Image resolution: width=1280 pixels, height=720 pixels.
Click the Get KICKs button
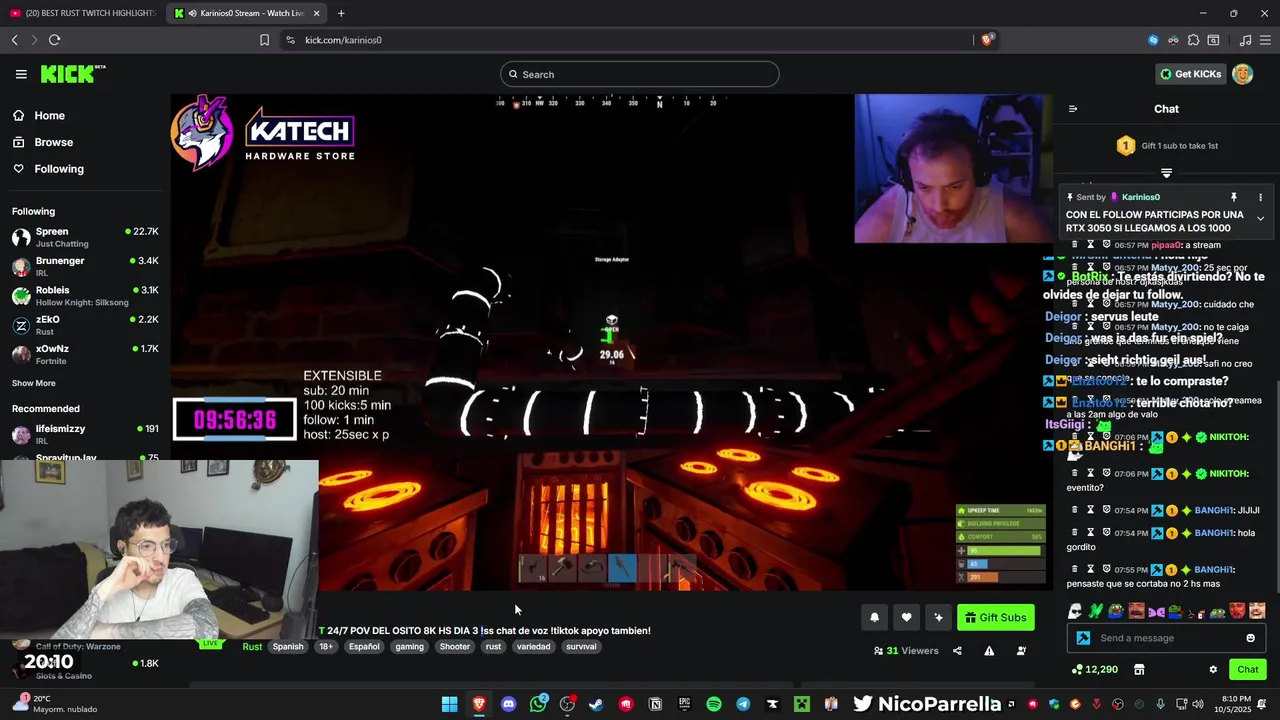(1190, 74)
